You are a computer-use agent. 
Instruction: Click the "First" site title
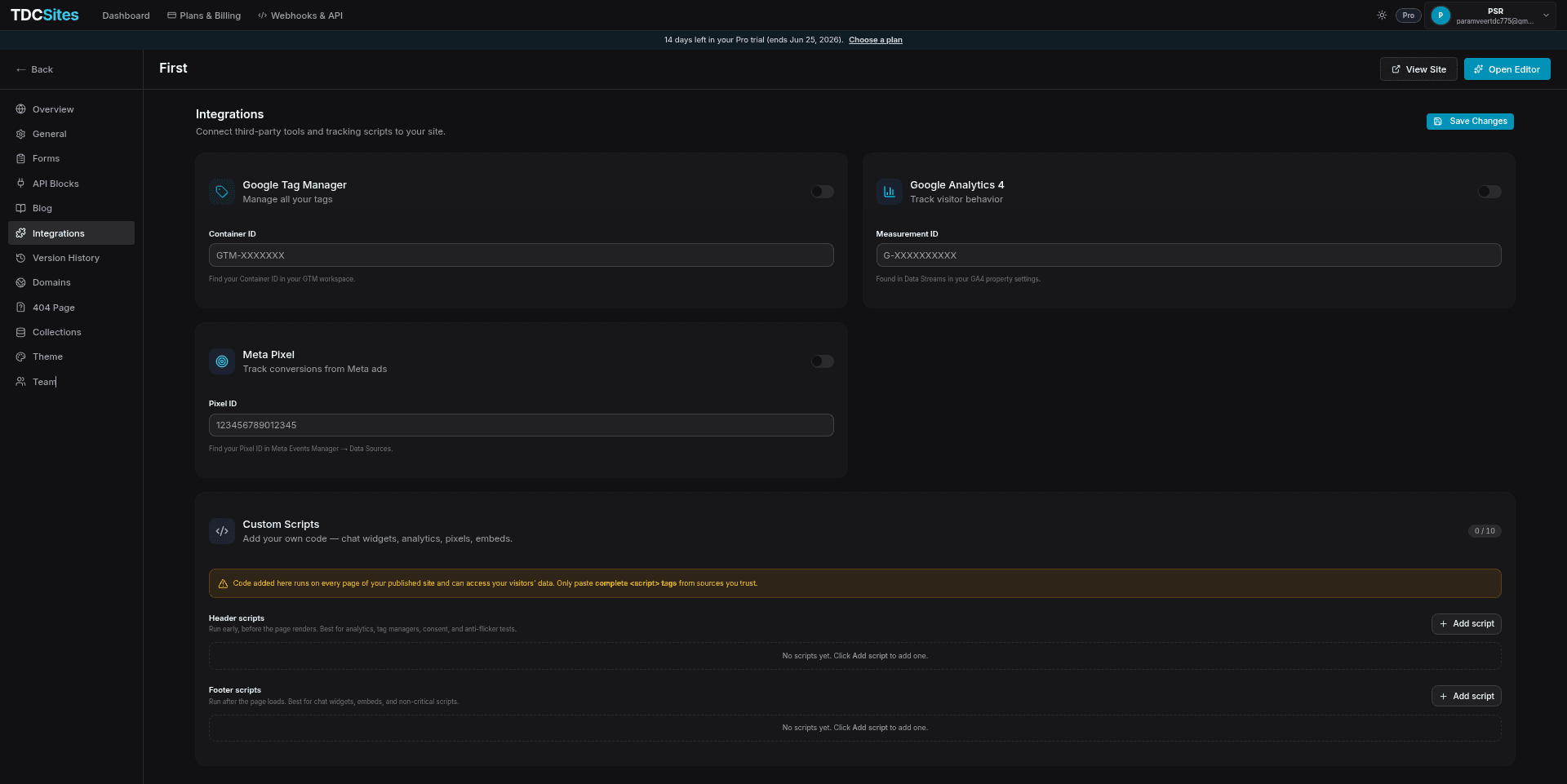[x=173, y=69]
